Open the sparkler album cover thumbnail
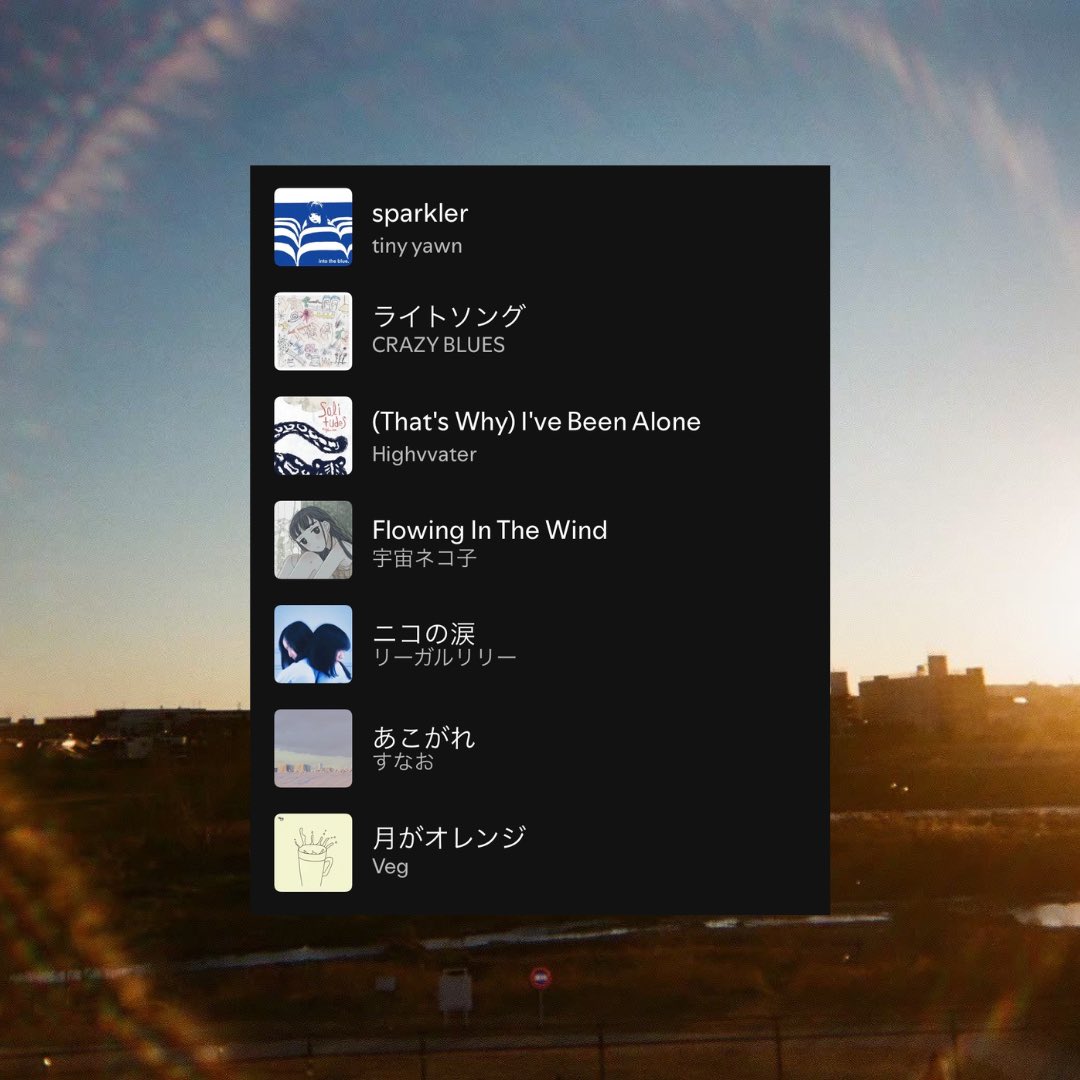This screenshot has height=1080, width=1080. click(313, 227)
